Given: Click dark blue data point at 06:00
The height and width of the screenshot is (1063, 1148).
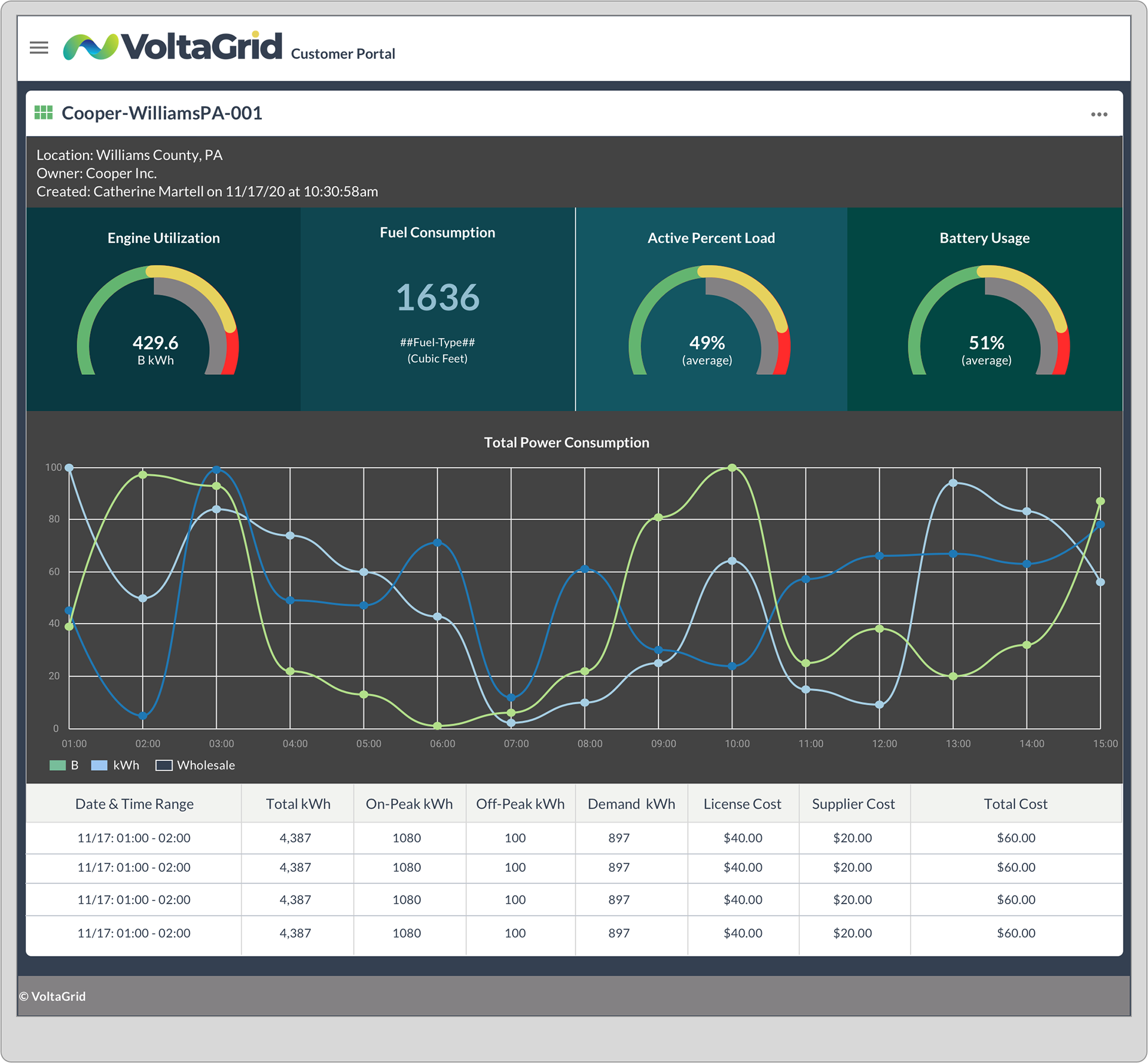Looking at the screenshot, I should (437, 542).
